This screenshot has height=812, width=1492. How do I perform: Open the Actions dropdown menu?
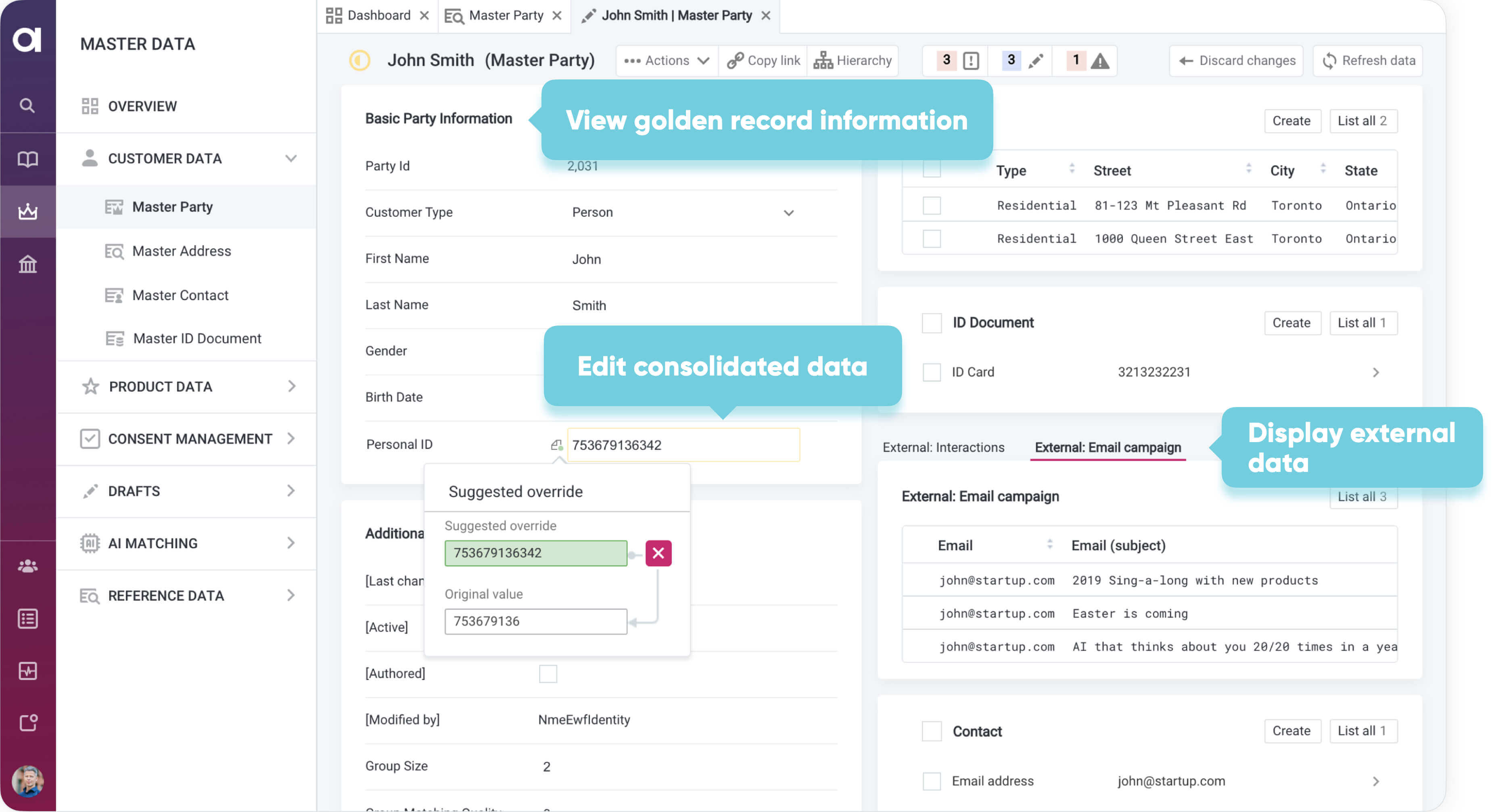pyautogui.click(x=667, y=61)
